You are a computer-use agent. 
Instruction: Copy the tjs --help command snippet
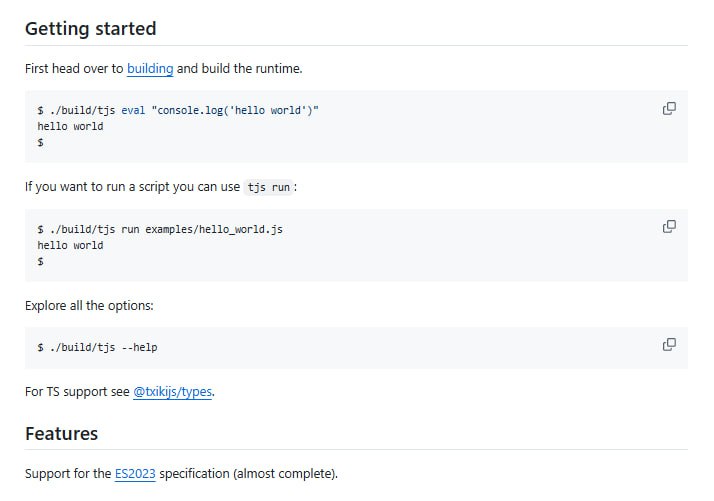click(x=669, y=344)
